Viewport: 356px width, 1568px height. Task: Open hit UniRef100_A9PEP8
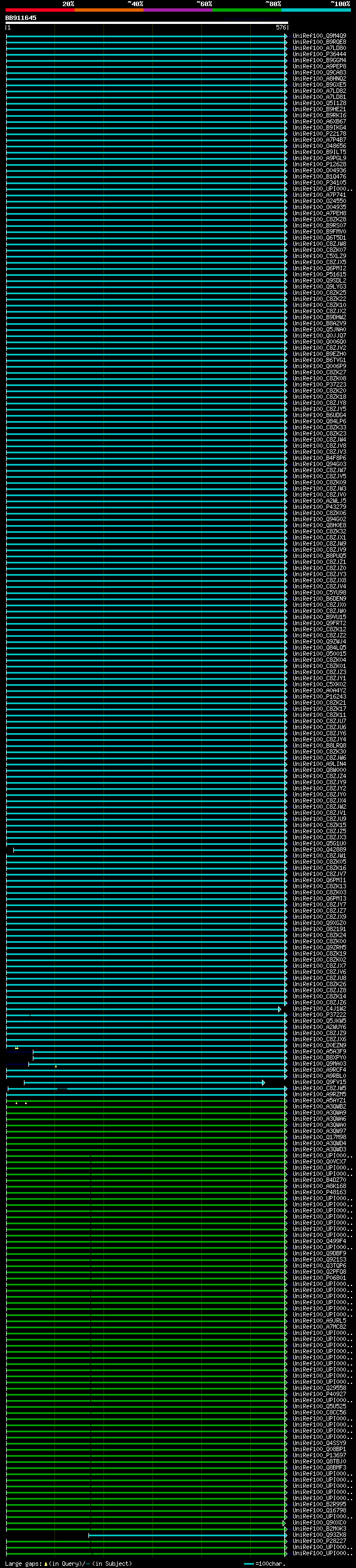[319, 66]
